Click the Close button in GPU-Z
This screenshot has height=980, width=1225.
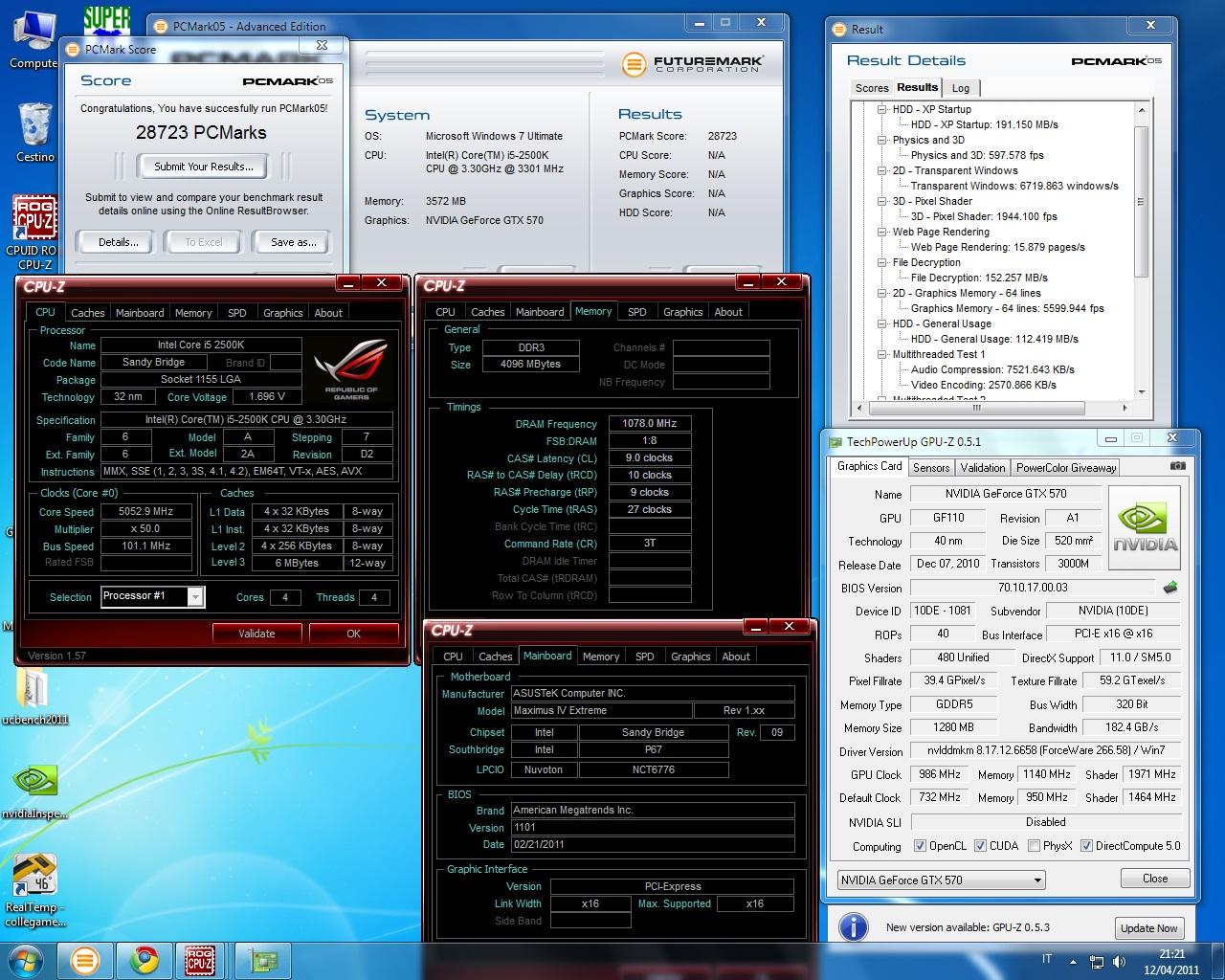pos(1155,879)
